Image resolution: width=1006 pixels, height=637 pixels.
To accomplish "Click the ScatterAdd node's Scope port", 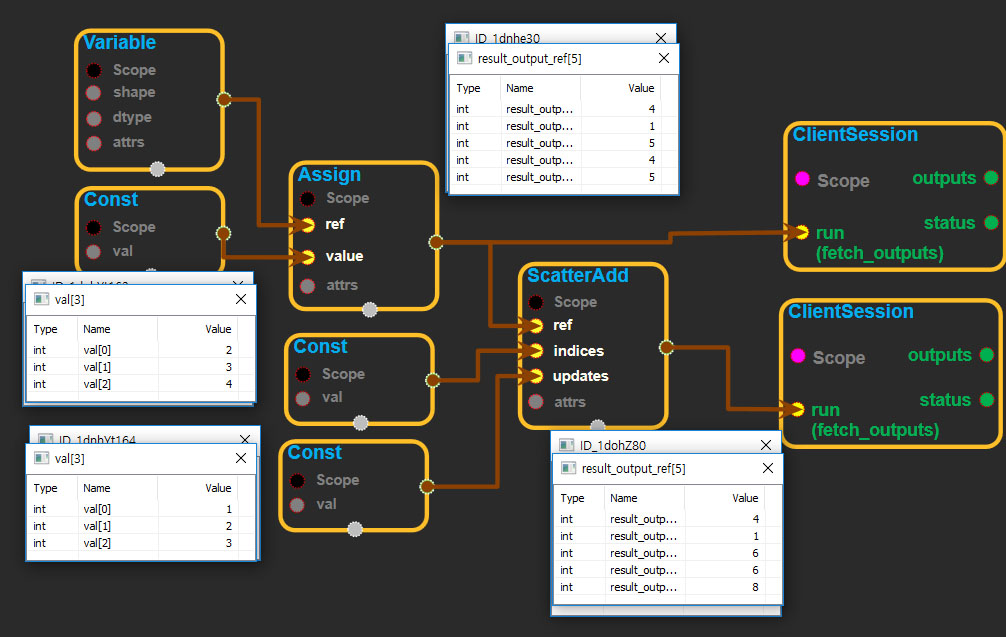I will point(536,302).
